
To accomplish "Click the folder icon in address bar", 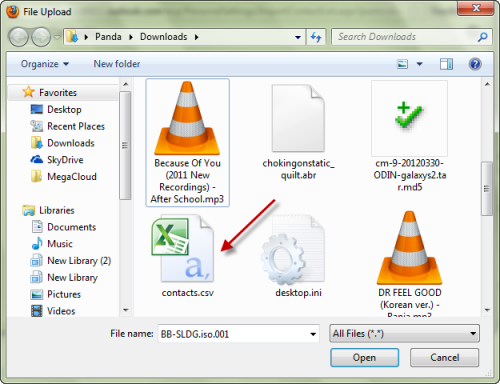I will pos(72,37).
